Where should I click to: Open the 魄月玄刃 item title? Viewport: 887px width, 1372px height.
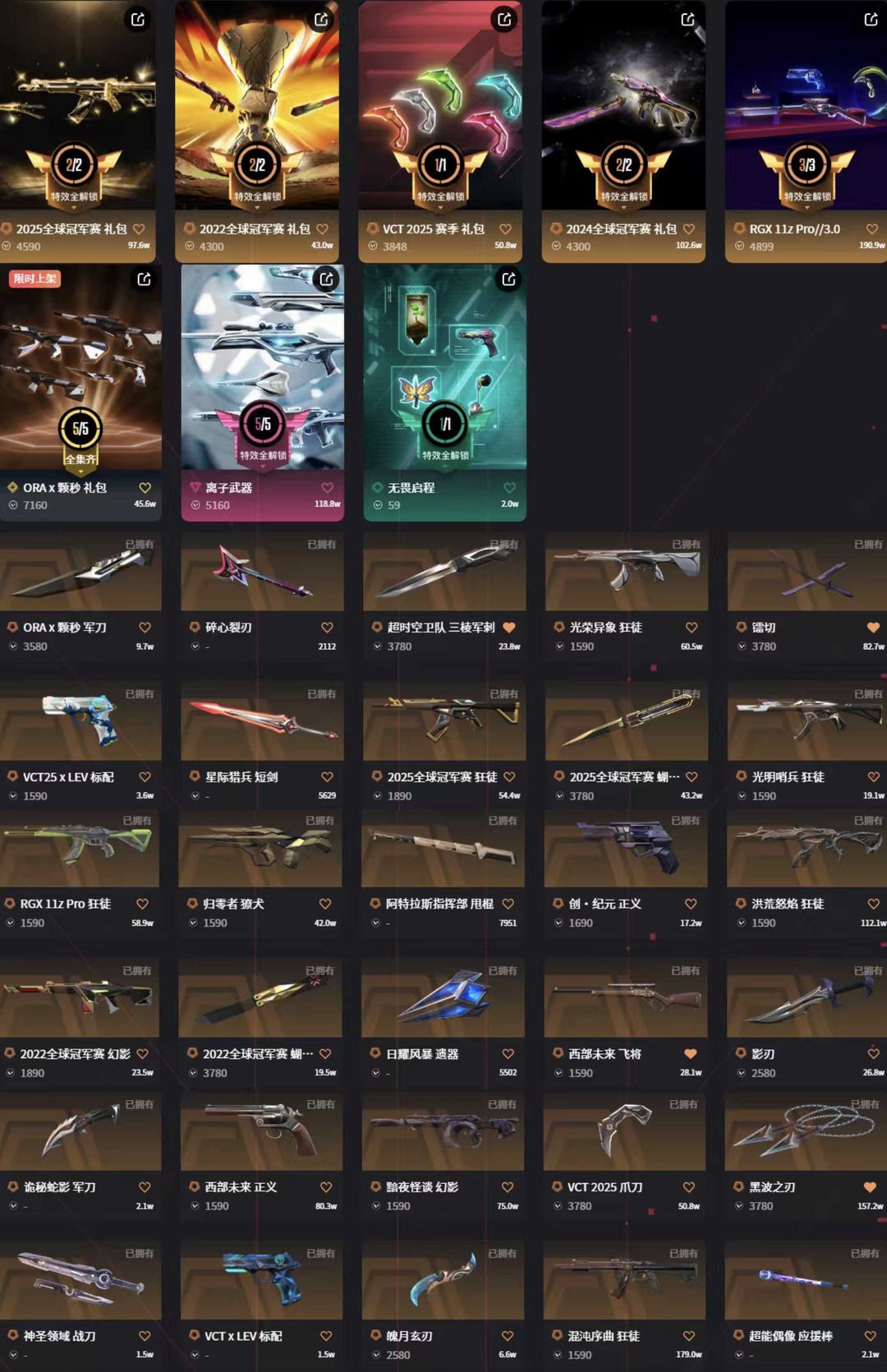(409, 1336)
